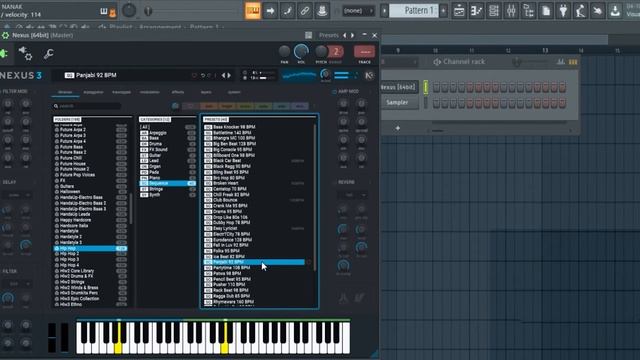
Task: Select next preset arrow beside Presets
Action: pos(352,36)
